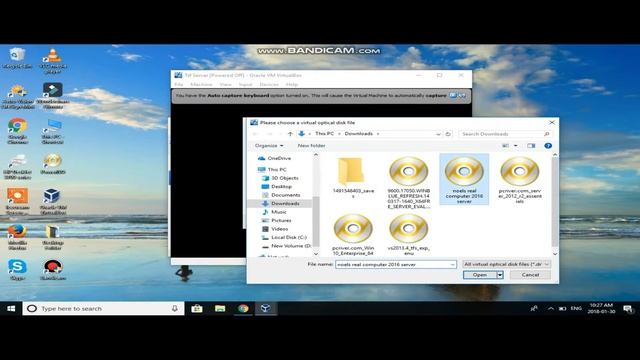Select the pcriver.com_Win10_Enterprise_64 disc image
Image resolution: width=640 pixels, height=360 pixels.
[353, 235]
